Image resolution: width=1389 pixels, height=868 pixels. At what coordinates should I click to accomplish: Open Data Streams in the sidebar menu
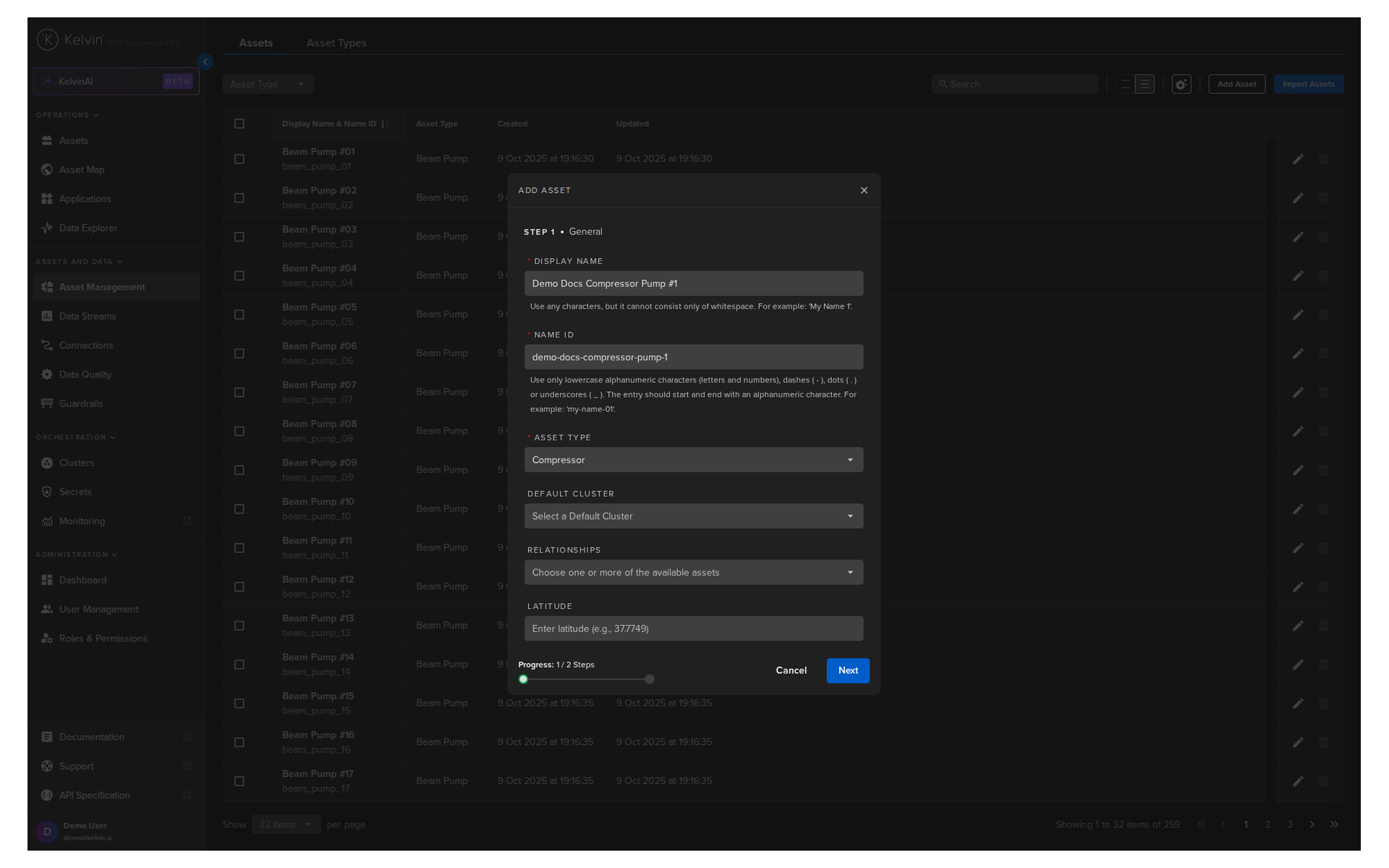pos(87,316)
